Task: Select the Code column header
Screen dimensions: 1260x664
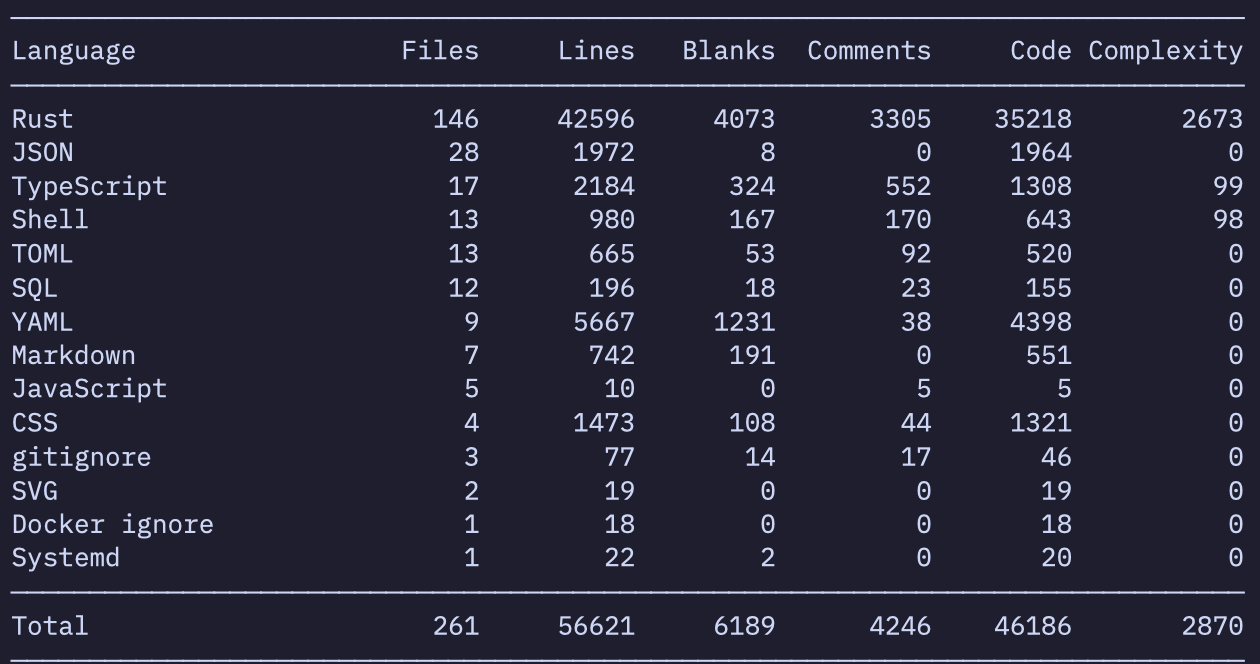Action: coord(1040,51)
